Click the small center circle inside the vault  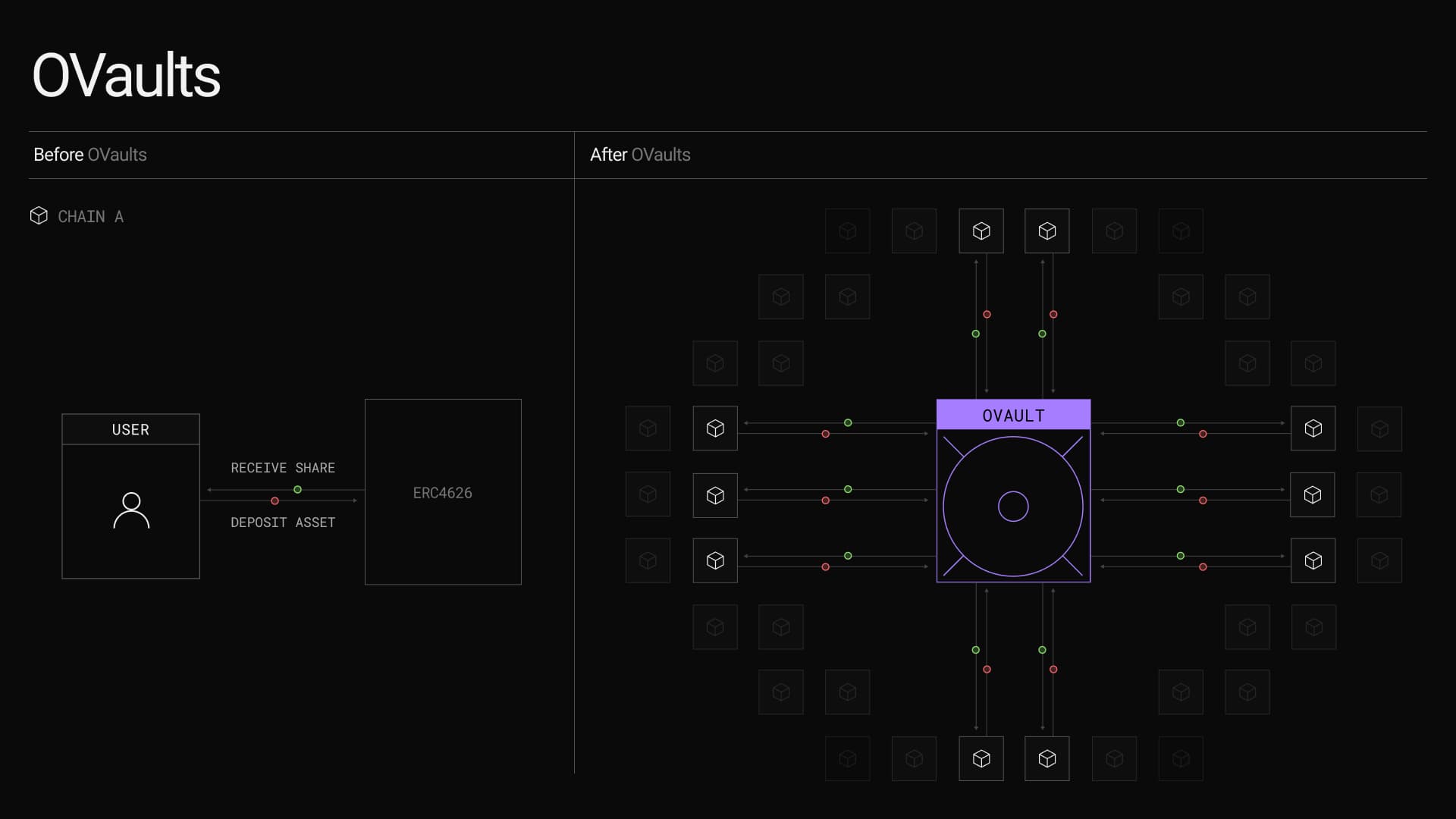pos(1013,507)
